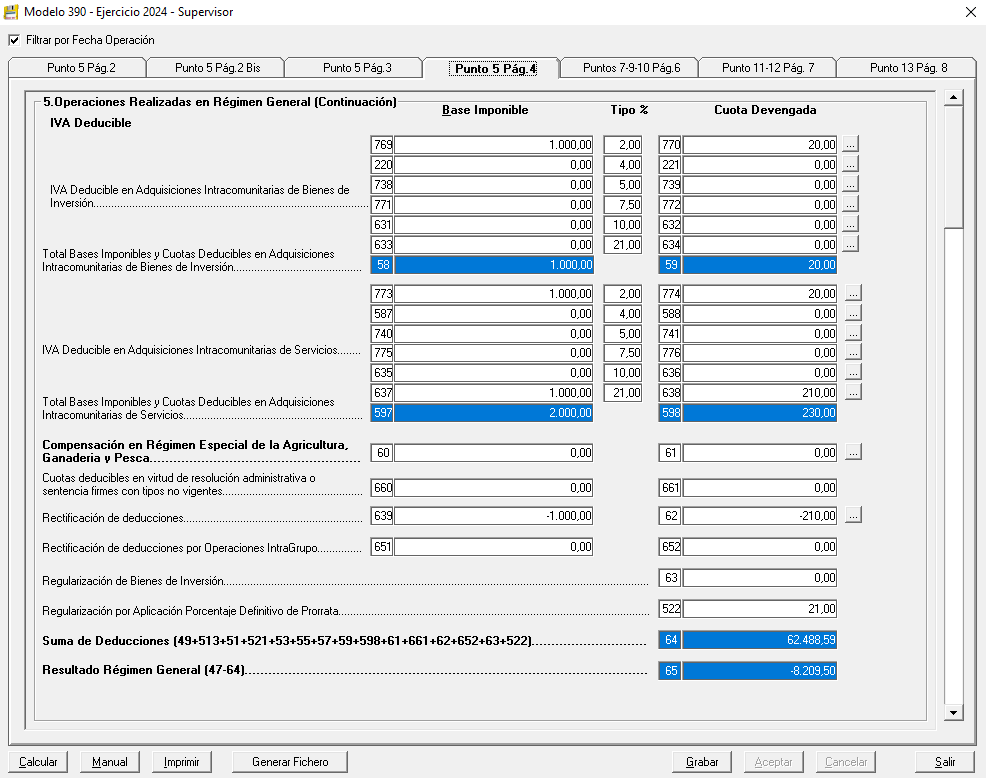Open Punto 11-12 Pág. 7 tab
986x778 pixels.
[768, 67]
